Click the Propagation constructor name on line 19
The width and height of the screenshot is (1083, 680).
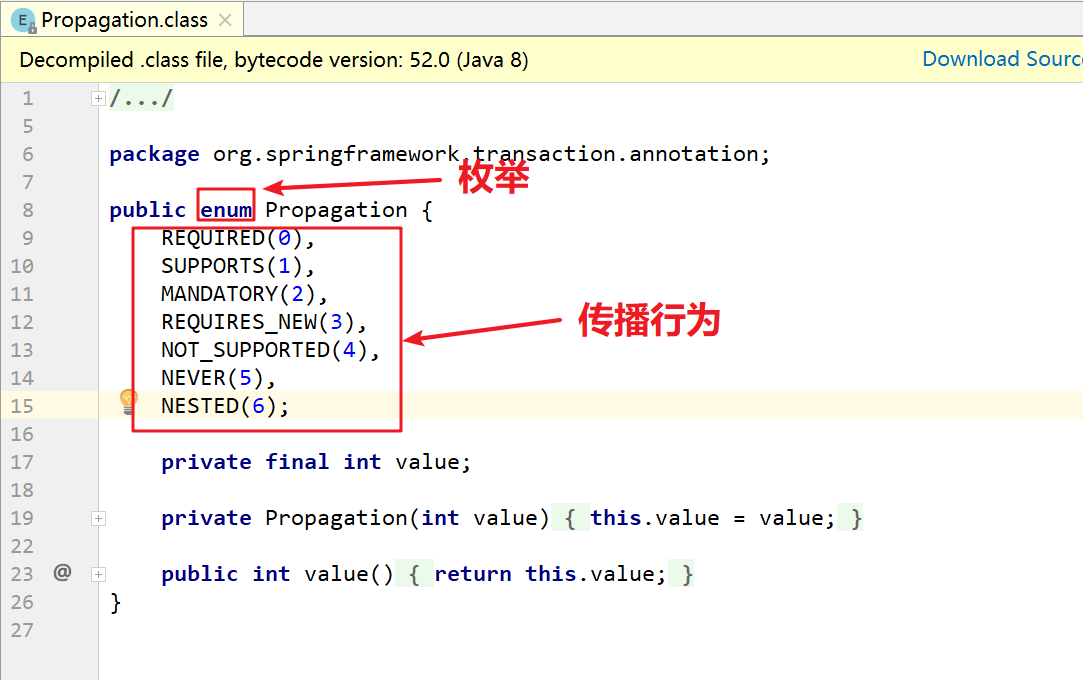(336, 518)
